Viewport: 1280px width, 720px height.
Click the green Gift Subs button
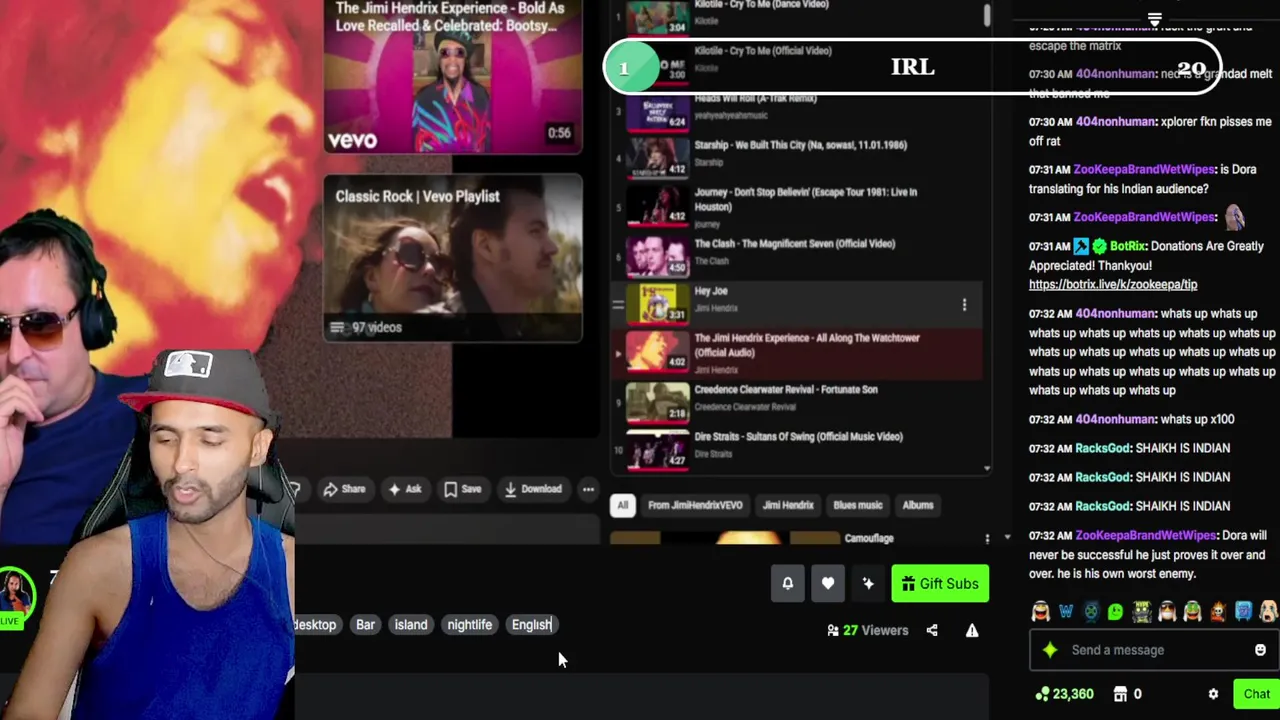click(x=940, y=583)
